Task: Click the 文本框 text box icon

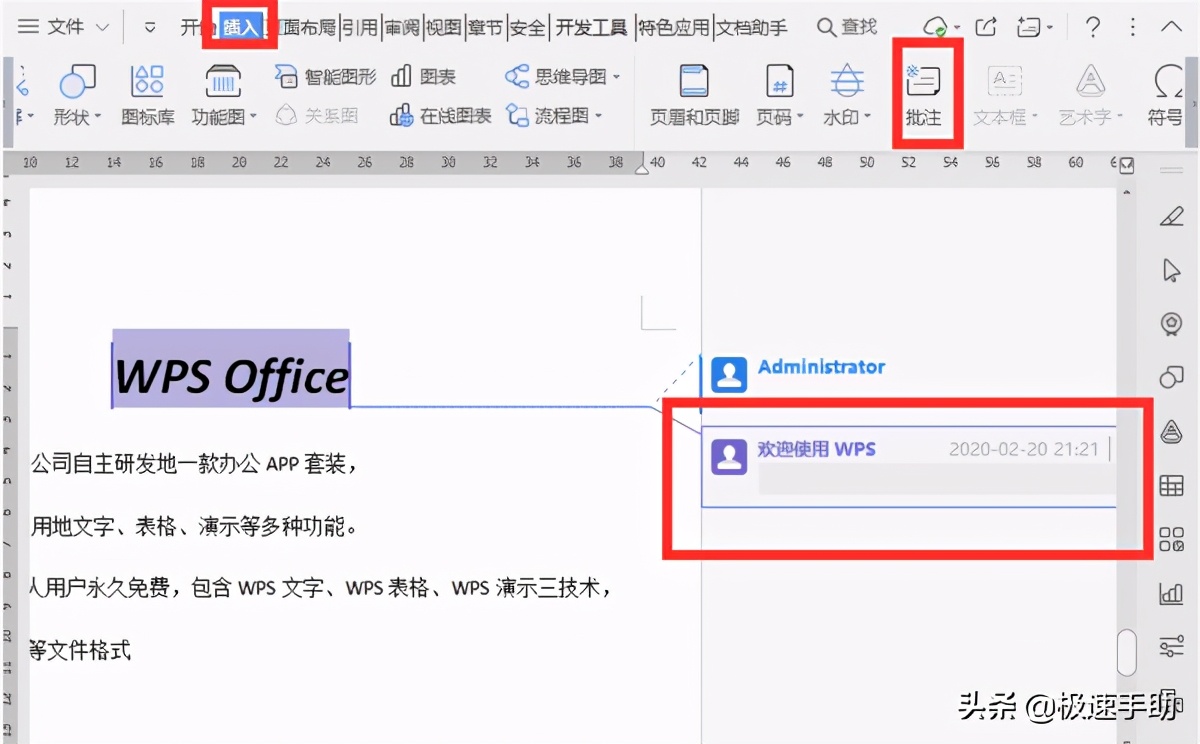Action: pos(1005,81)
